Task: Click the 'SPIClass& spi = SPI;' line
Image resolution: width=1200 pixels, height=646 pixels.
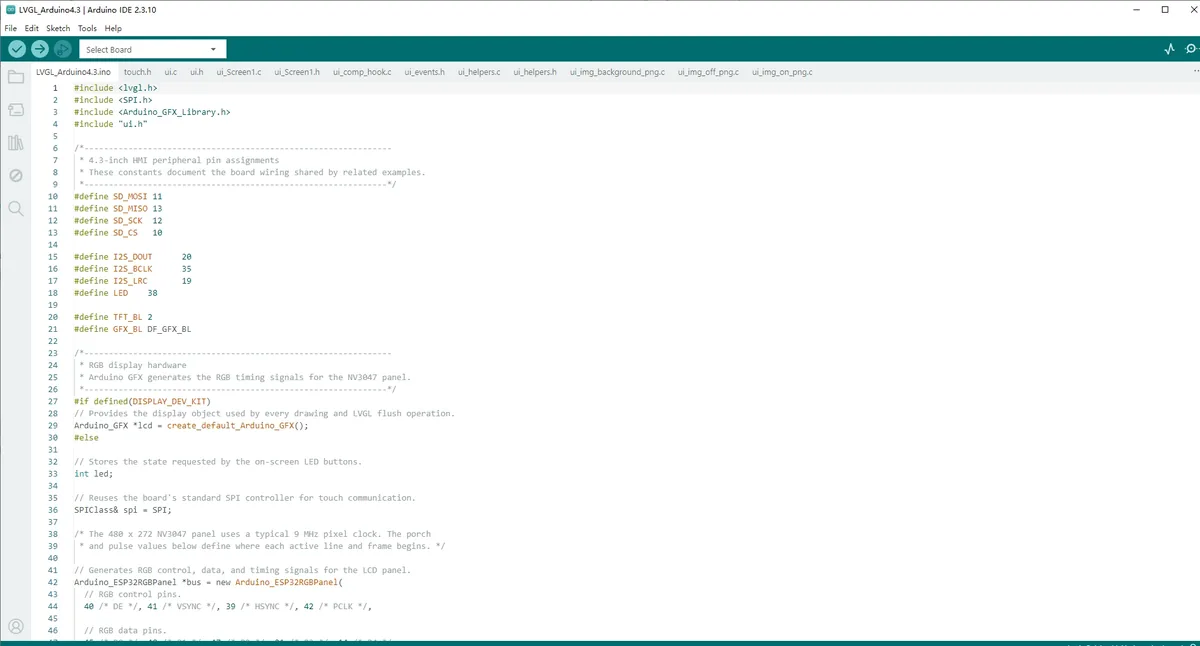Action: coord(123,509)
